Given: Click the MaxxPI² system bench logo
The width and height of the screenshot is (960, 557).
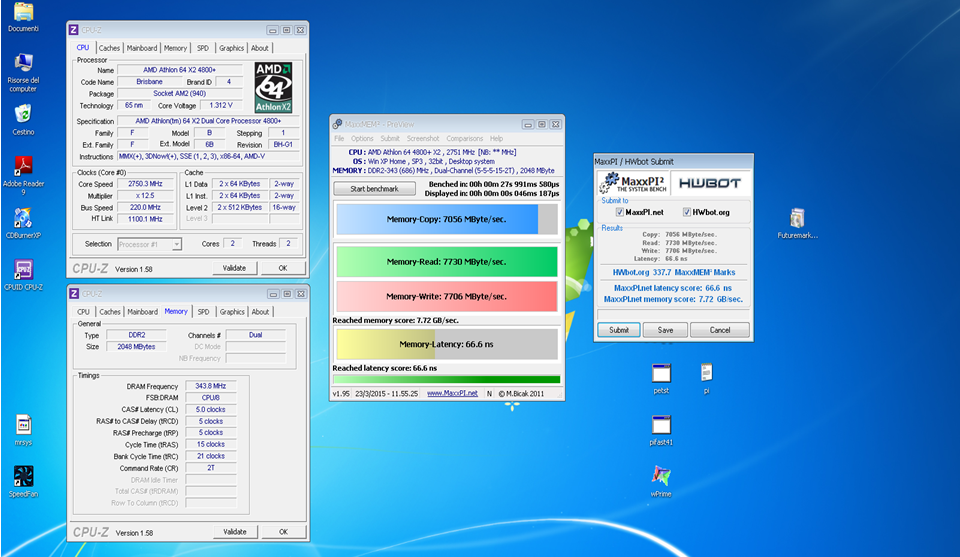Looking at the screenshot, I should click(633, 183).
